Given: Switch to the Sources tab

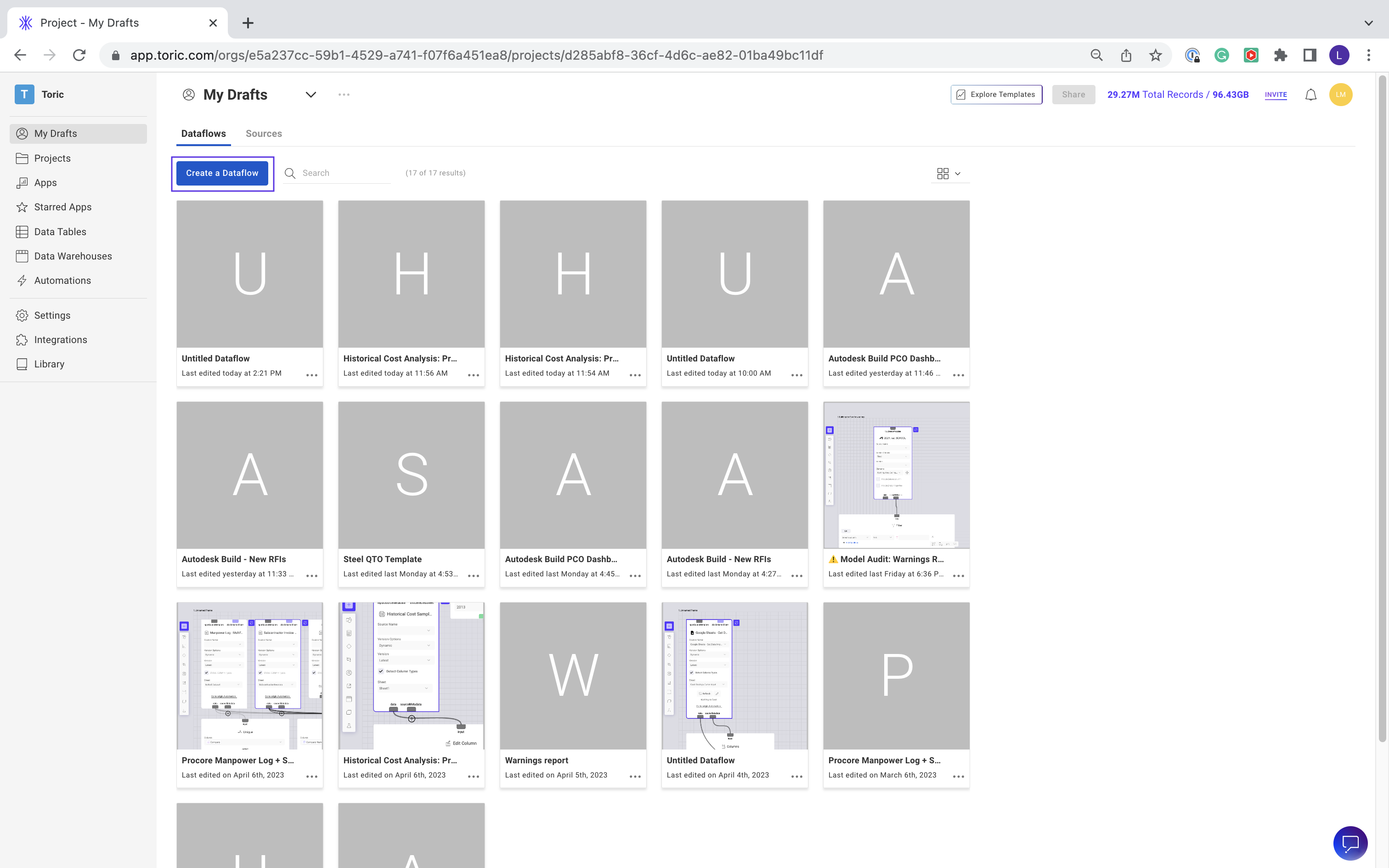Looking at the screenshot, I should pyautogui.click(x=264, y=134).
